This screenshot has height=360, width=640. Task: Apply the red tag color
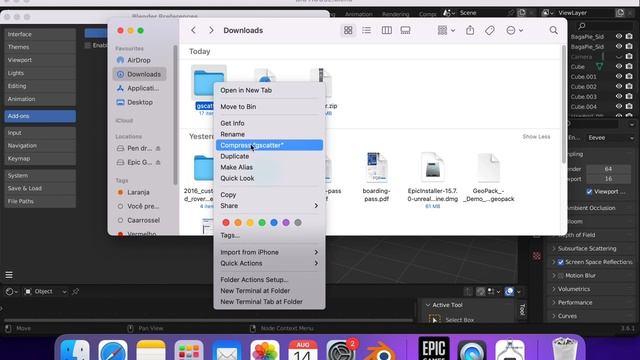point(226,222)
